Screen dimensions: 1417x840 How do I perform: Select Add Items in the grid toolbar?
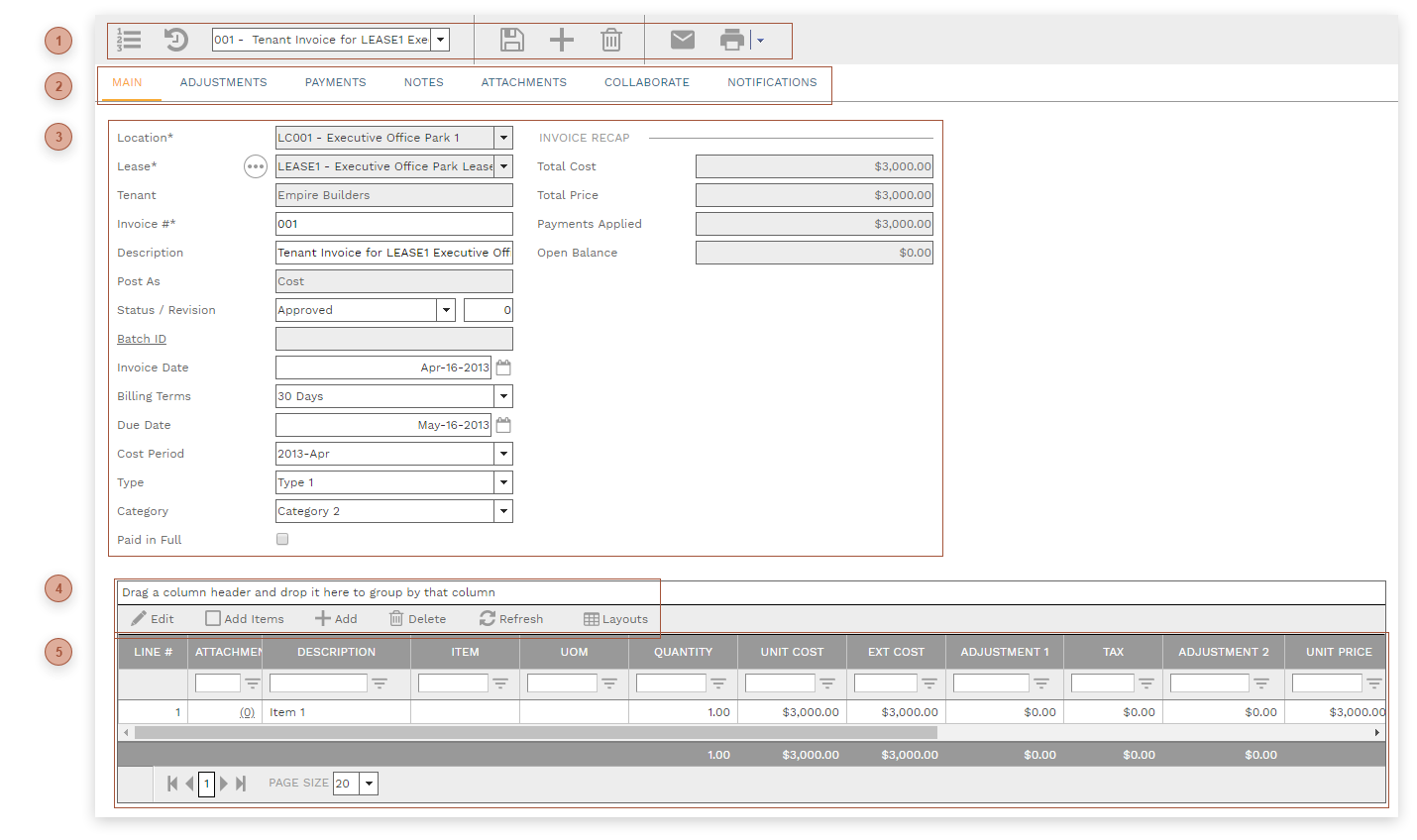click(244, 618)
